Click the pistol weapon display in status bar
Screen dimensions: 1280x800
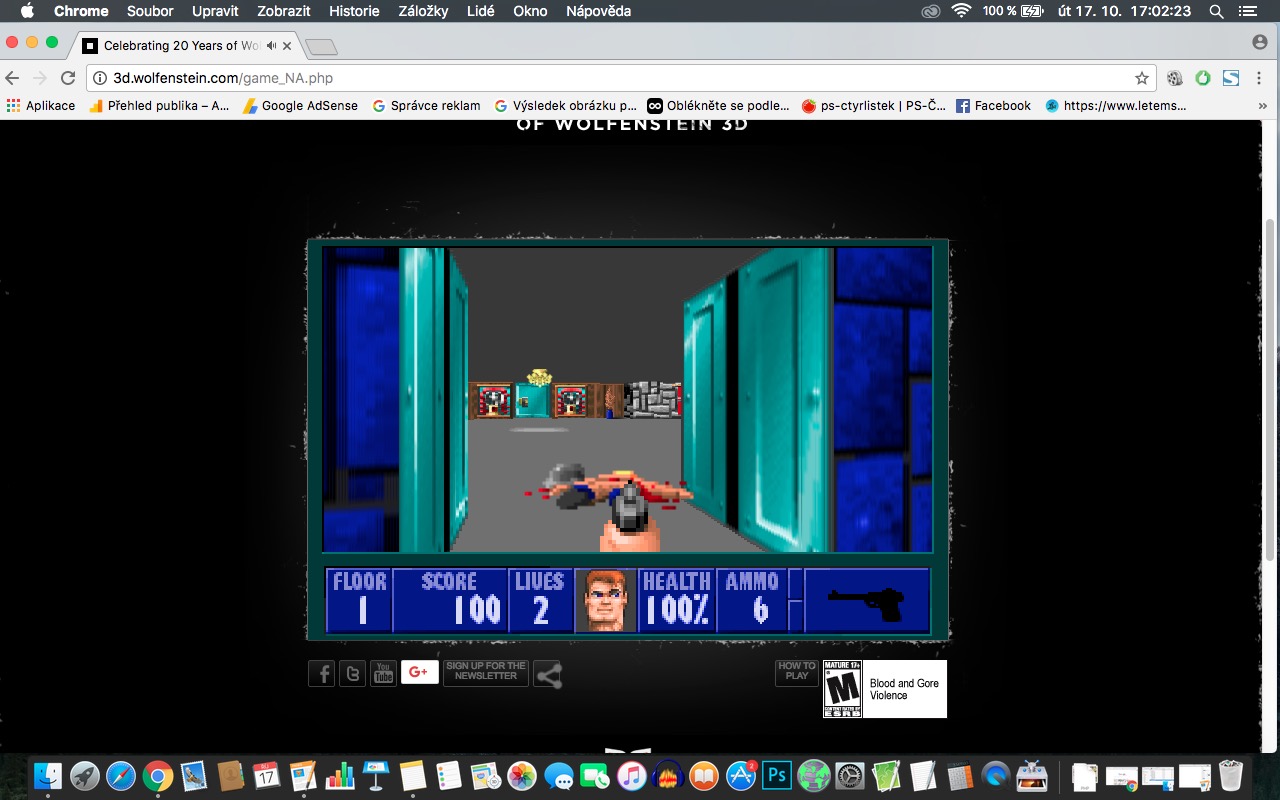867,600
